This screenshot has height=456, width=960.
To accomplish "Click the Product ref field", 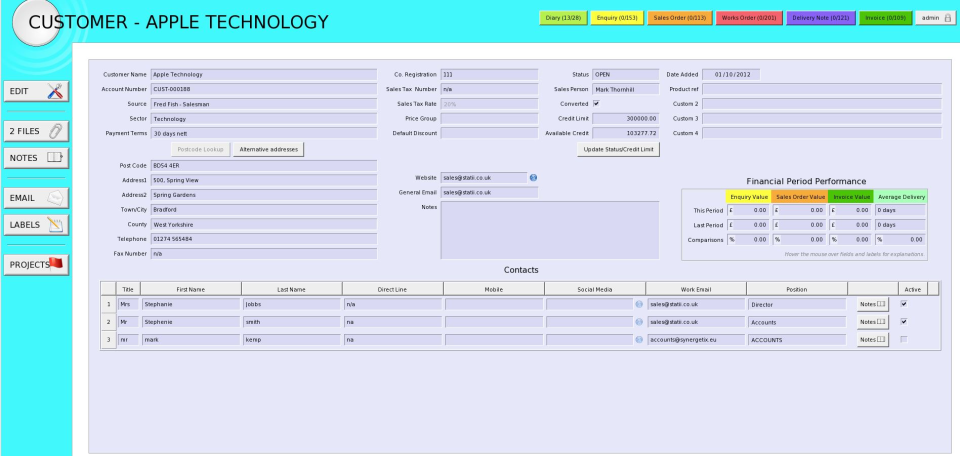I will coord(822,89).
